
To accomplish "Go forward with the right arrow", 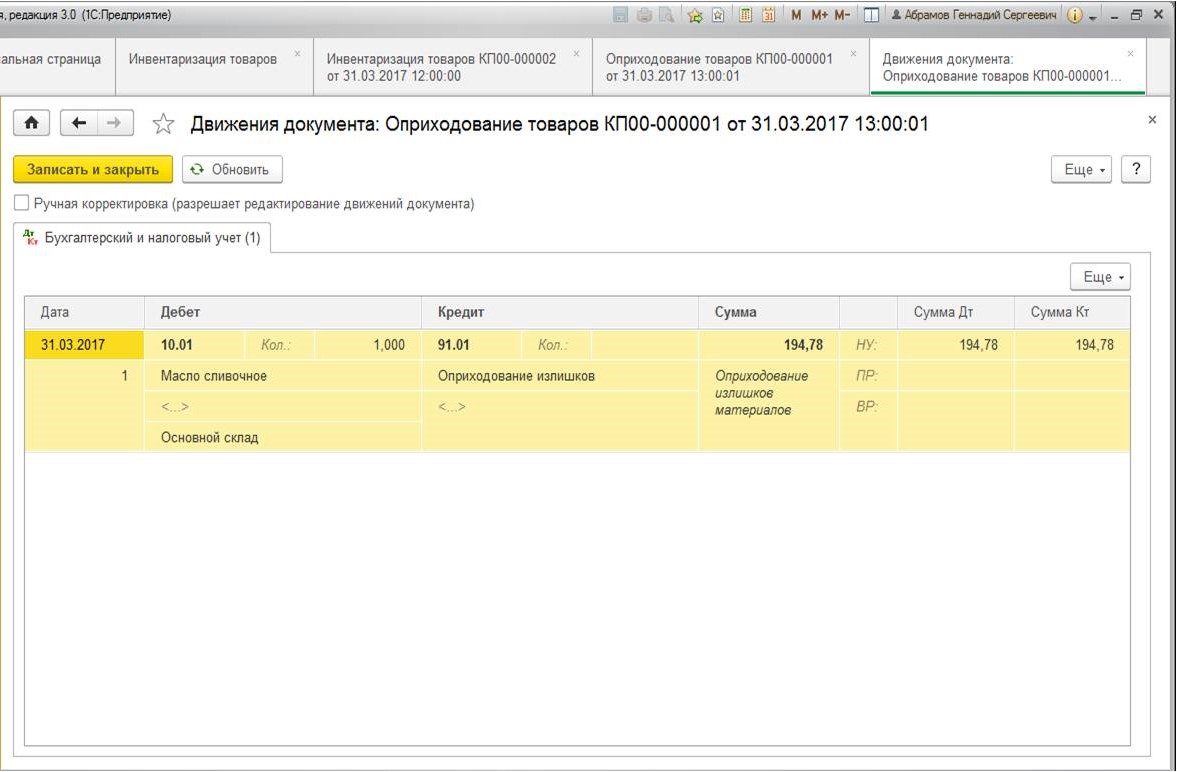I will tap(114, 123).
